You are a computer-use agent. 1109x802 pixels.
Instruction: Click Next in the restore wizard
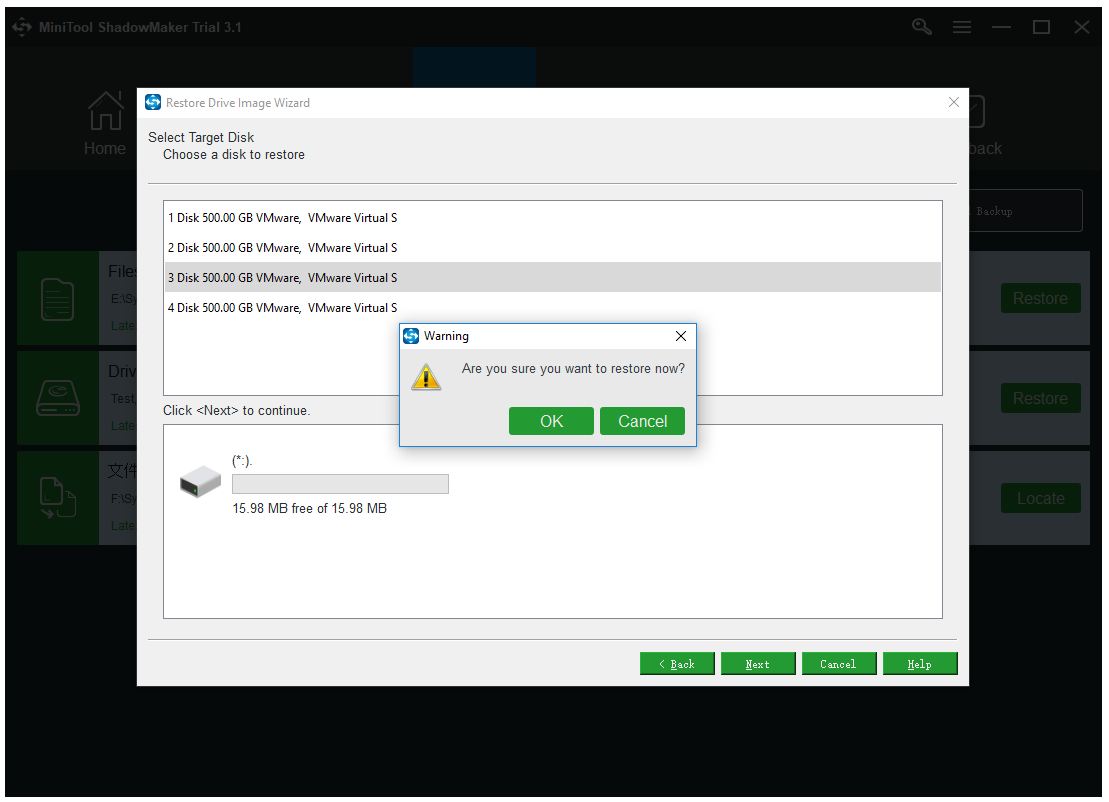point(757,664)
